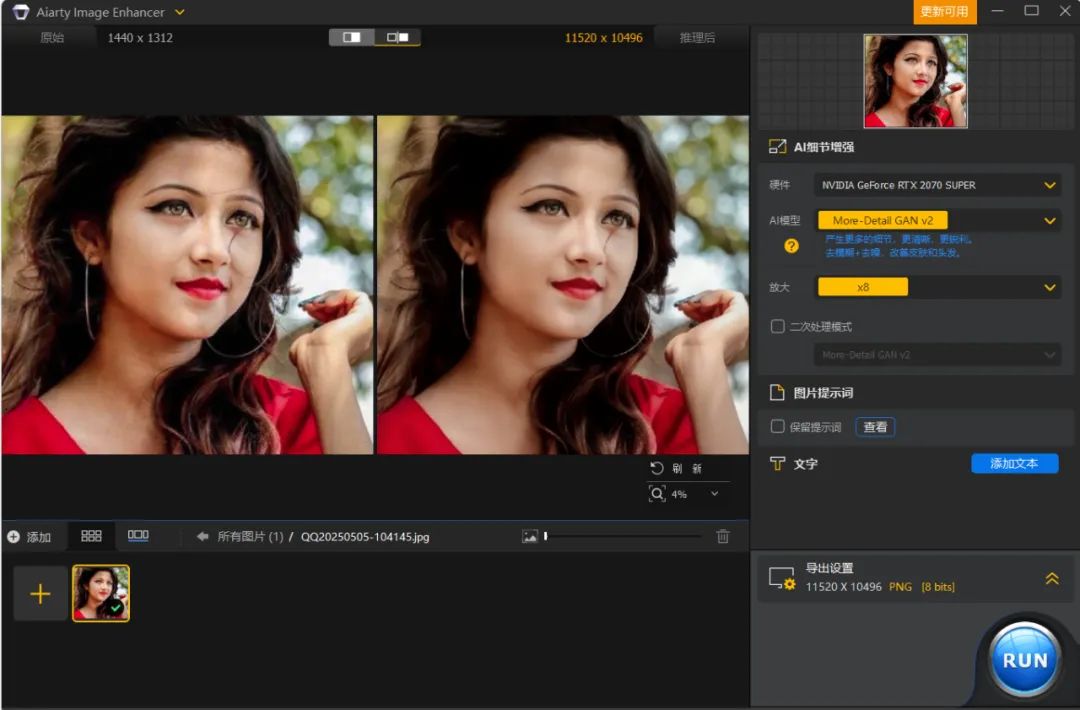Click the 1440 x 1312 original resolution text
This screenshot has width=1080, height=710.
[x=140, y=38]
